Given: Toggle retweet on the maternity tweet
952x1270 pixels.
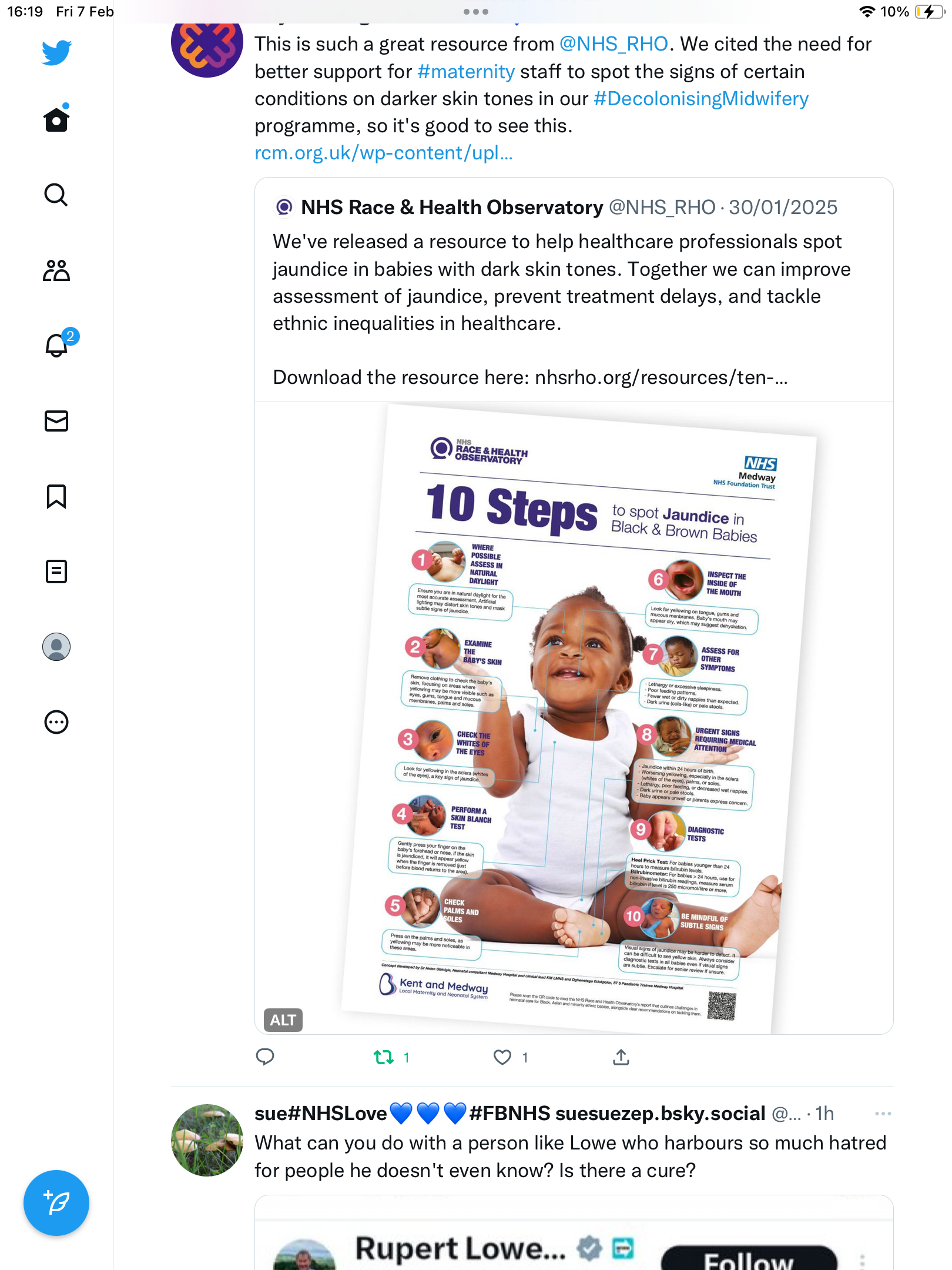Looking at the screenshot, I should [x=384, y=1057].
